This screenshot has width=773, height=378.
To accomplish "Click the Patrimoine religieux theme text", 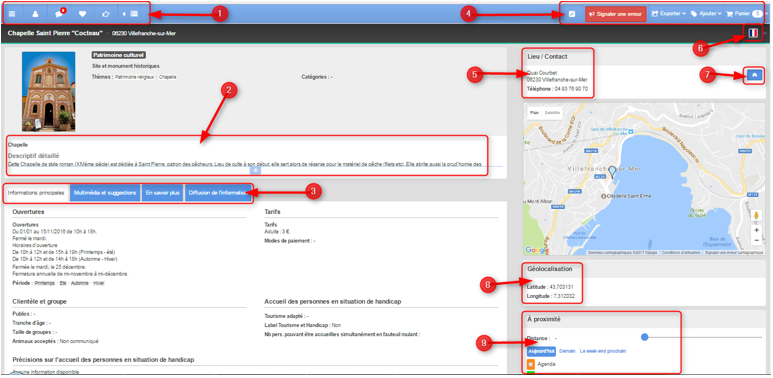I will tap(135, 77).
